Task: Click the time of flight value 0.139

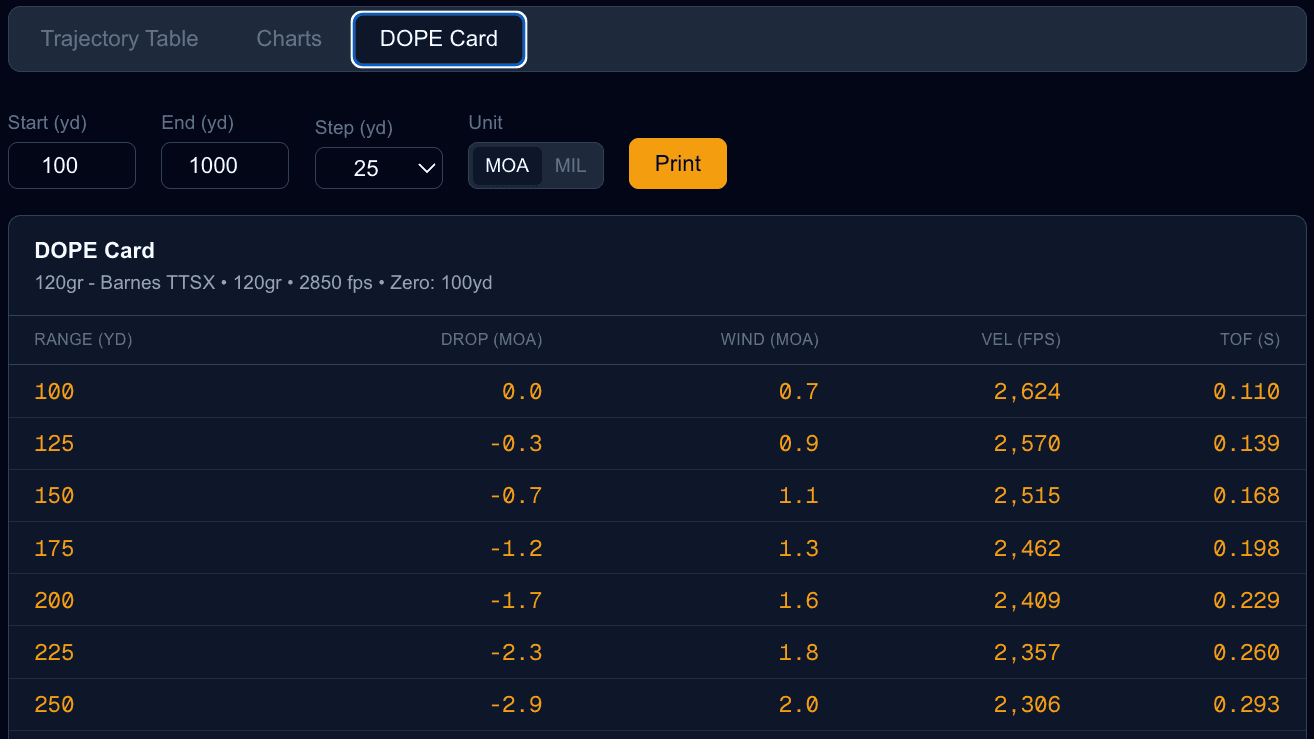Action: [x=1246, y=444]
